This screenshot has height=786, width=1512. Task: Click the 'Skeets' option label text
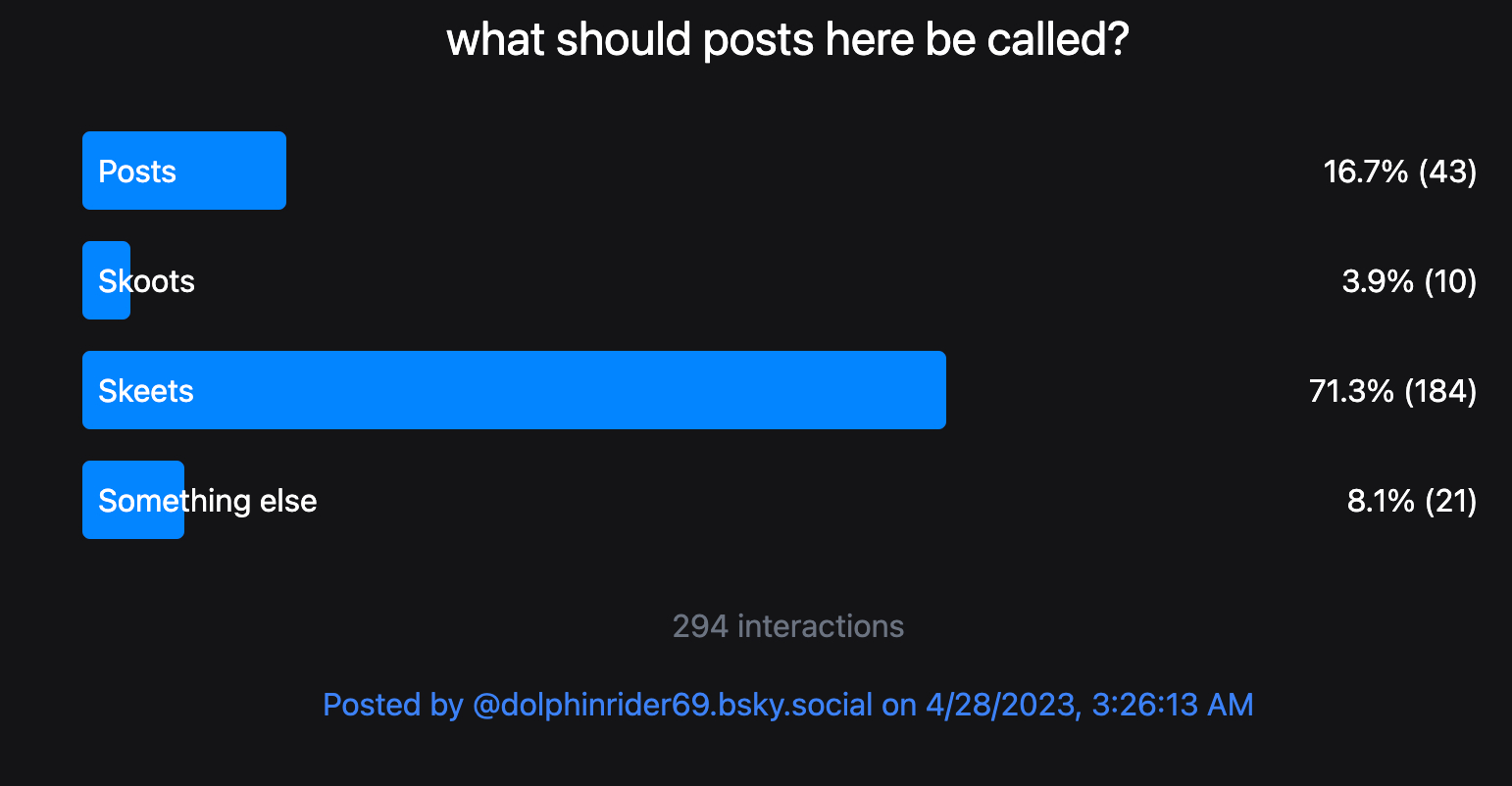point(146,391)
